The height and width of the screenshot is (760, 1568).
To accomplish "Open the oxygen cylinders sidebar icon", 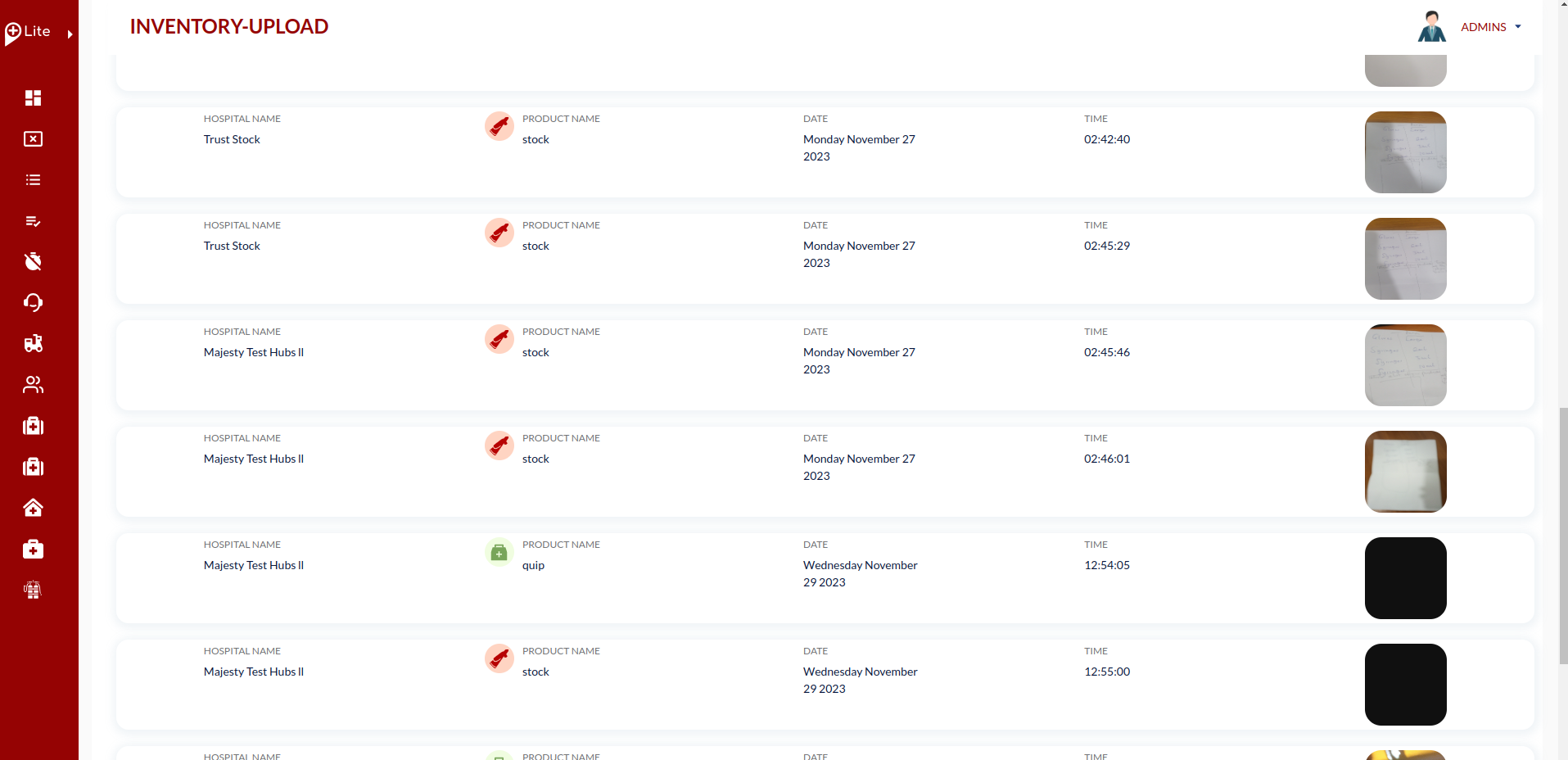I will (33, 590).
